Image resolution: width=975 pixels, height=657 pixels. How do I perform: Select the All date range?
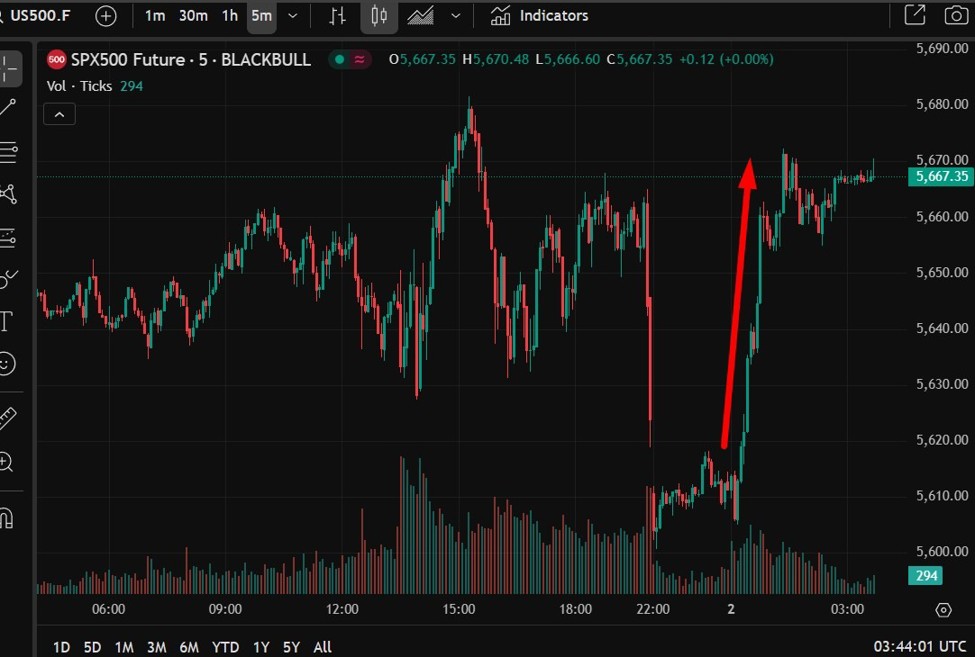click(322, 647)
